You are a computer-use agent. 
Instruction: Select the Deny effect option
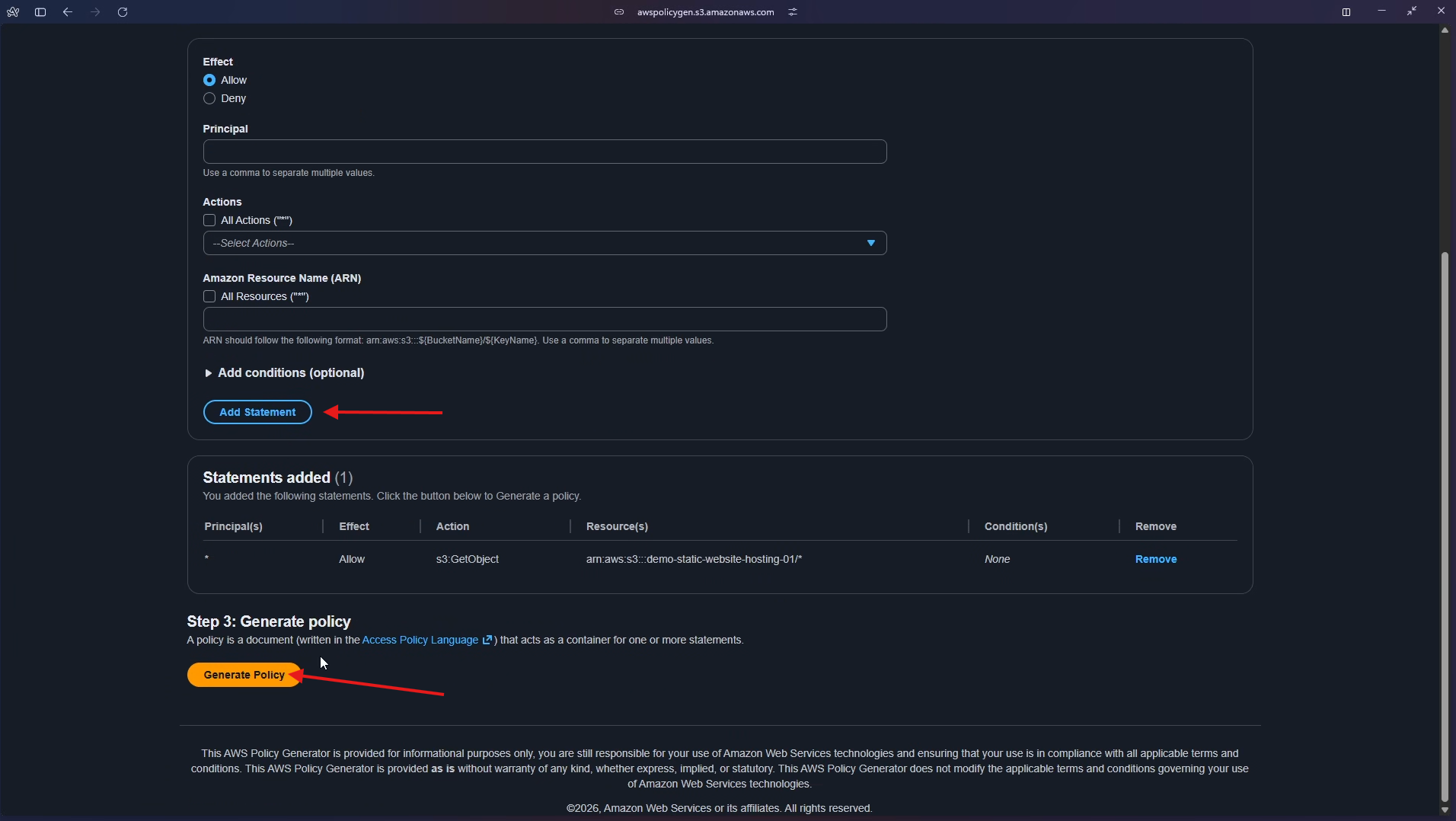209,97
